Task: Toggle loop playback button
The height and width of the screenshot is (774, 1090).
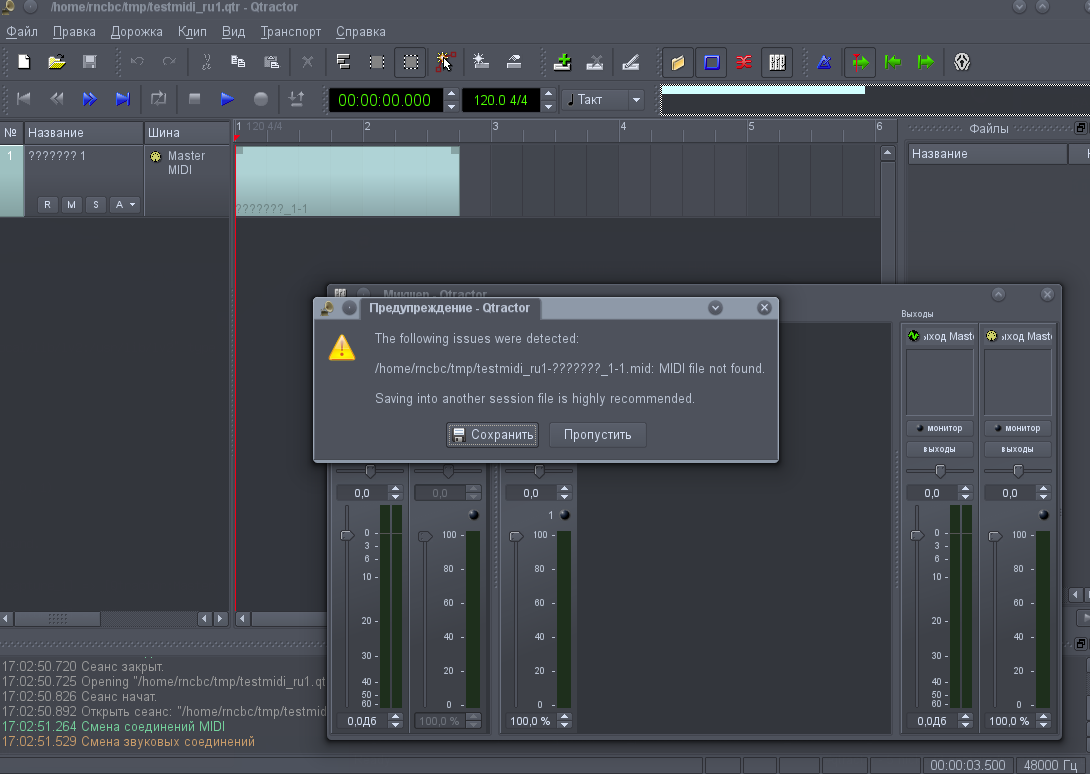Action: (158, 99)
